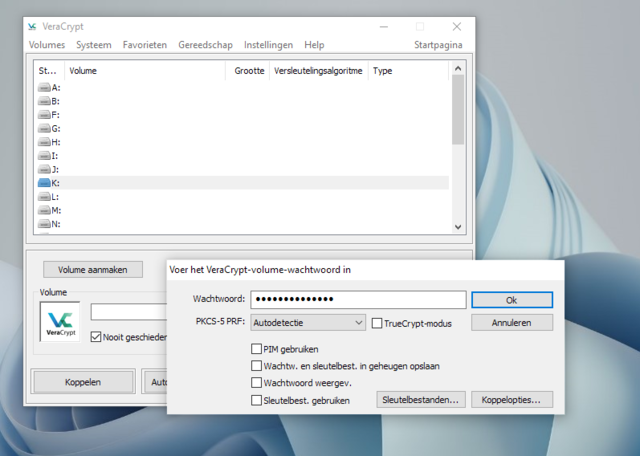Click Volume aanmaken button
The width and height of the screenshot is (640, 456).
(x=93, y=269)
